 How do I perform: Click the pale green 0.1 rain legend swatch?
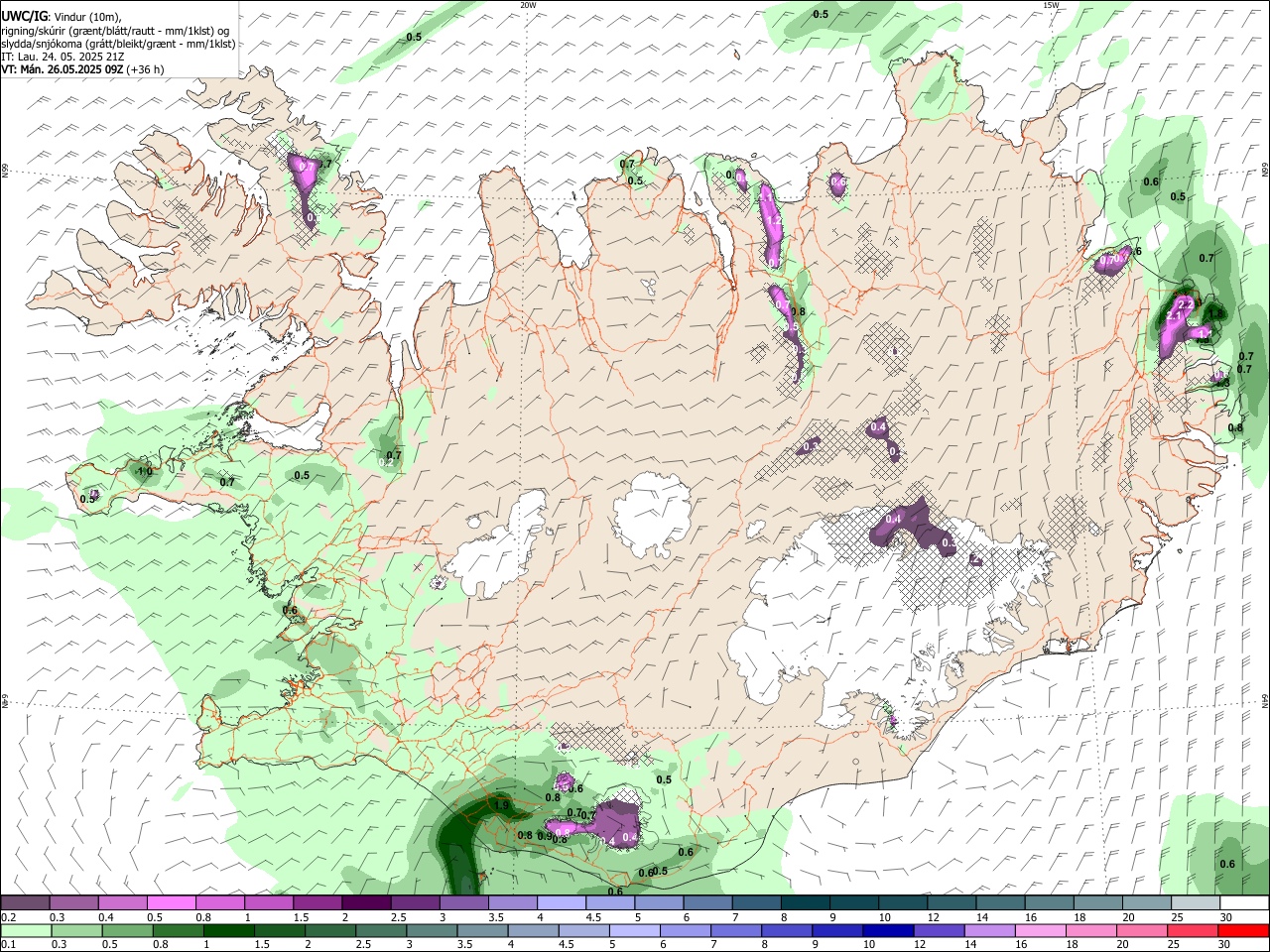(x=27, y=931)
